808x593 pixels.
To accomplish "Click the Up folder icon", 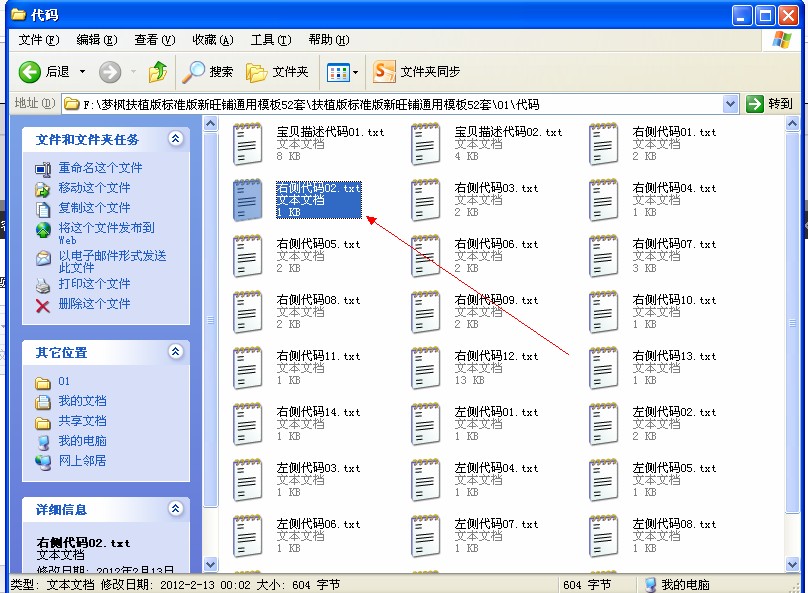I will coord(157,72).
